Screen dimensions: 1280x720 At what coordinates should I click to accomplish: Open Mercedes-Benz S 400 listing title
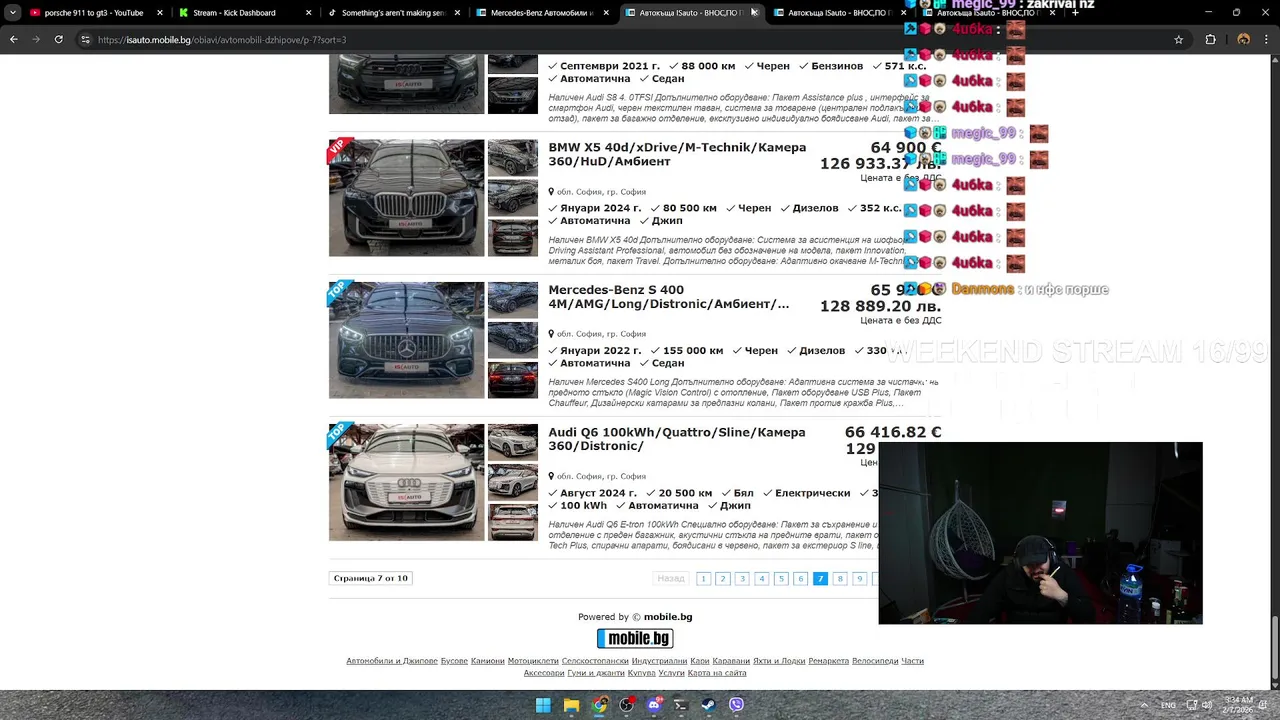click(668, 296)
